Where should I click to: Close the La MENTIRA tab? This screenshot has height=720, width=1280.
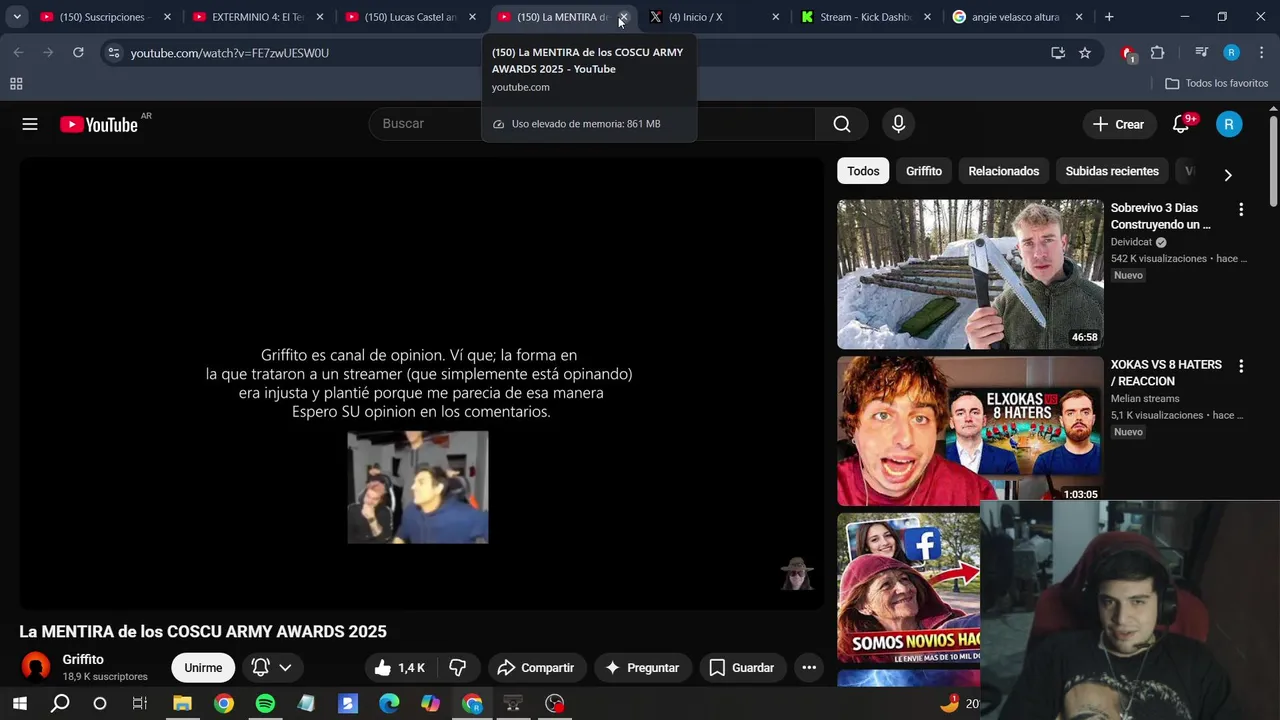coord(623,17)
